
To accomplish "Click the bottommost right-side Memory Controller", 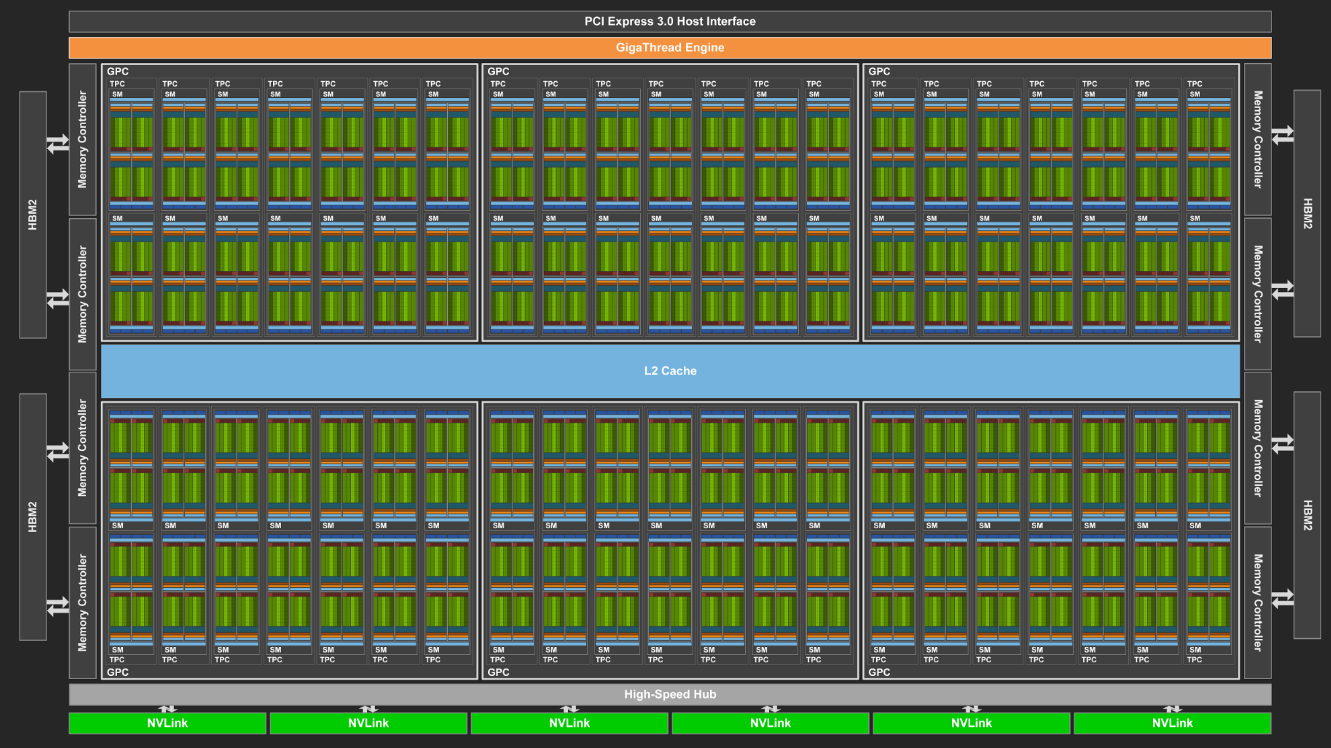I will (x=1258, y=603).
